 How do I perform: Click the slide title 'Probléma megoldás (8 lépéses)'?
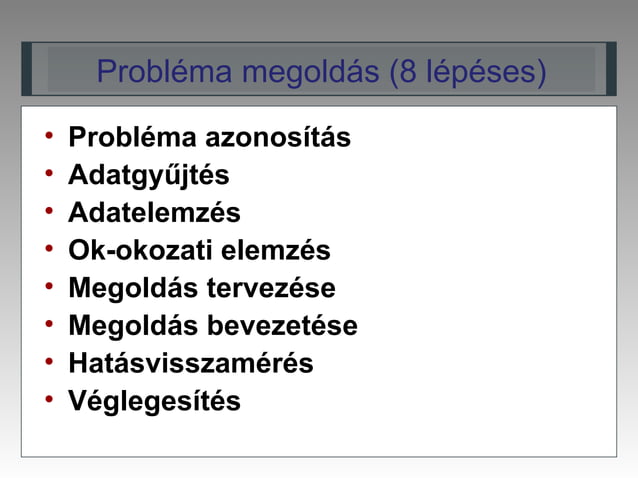click(321, 72)
